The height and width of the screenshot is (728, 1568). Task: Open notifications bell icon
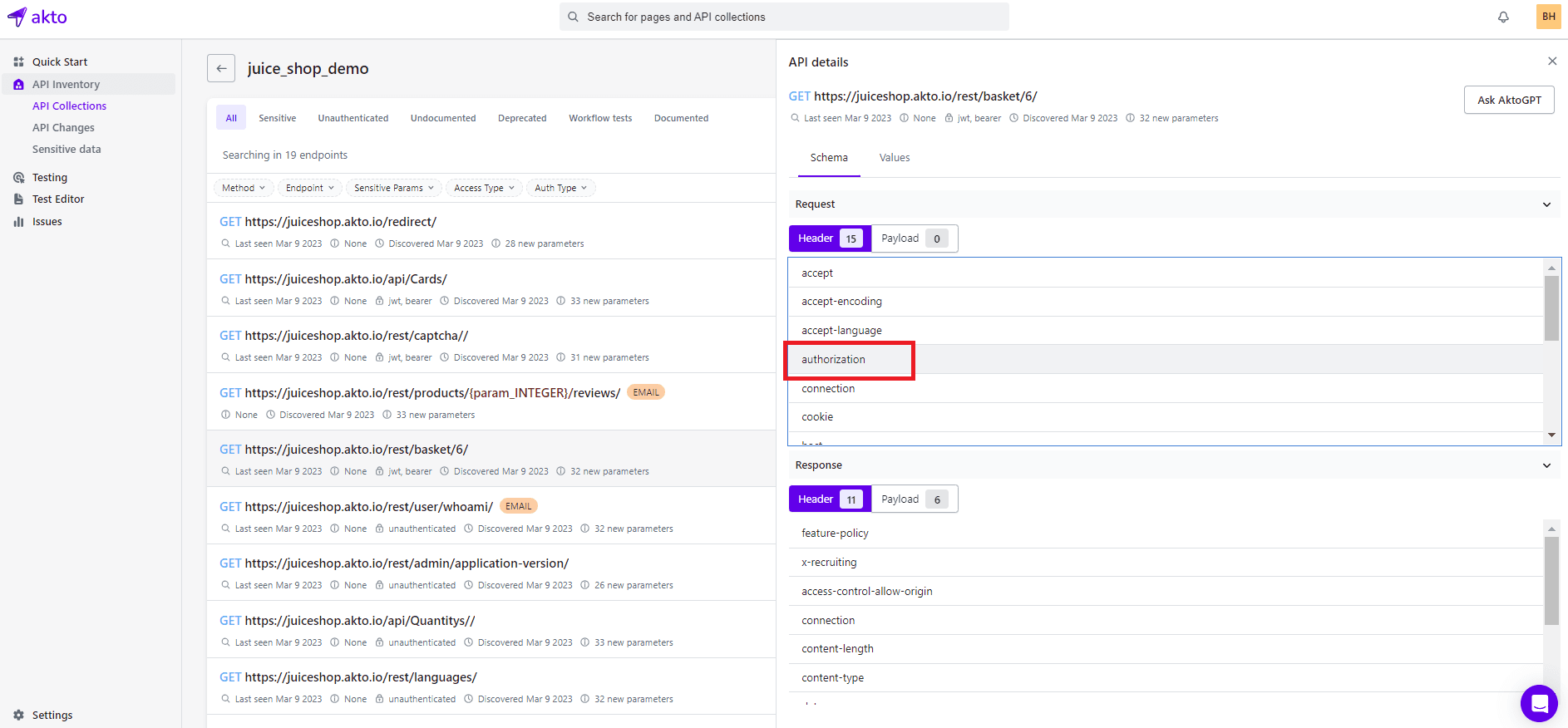(x=1503, y=17)
